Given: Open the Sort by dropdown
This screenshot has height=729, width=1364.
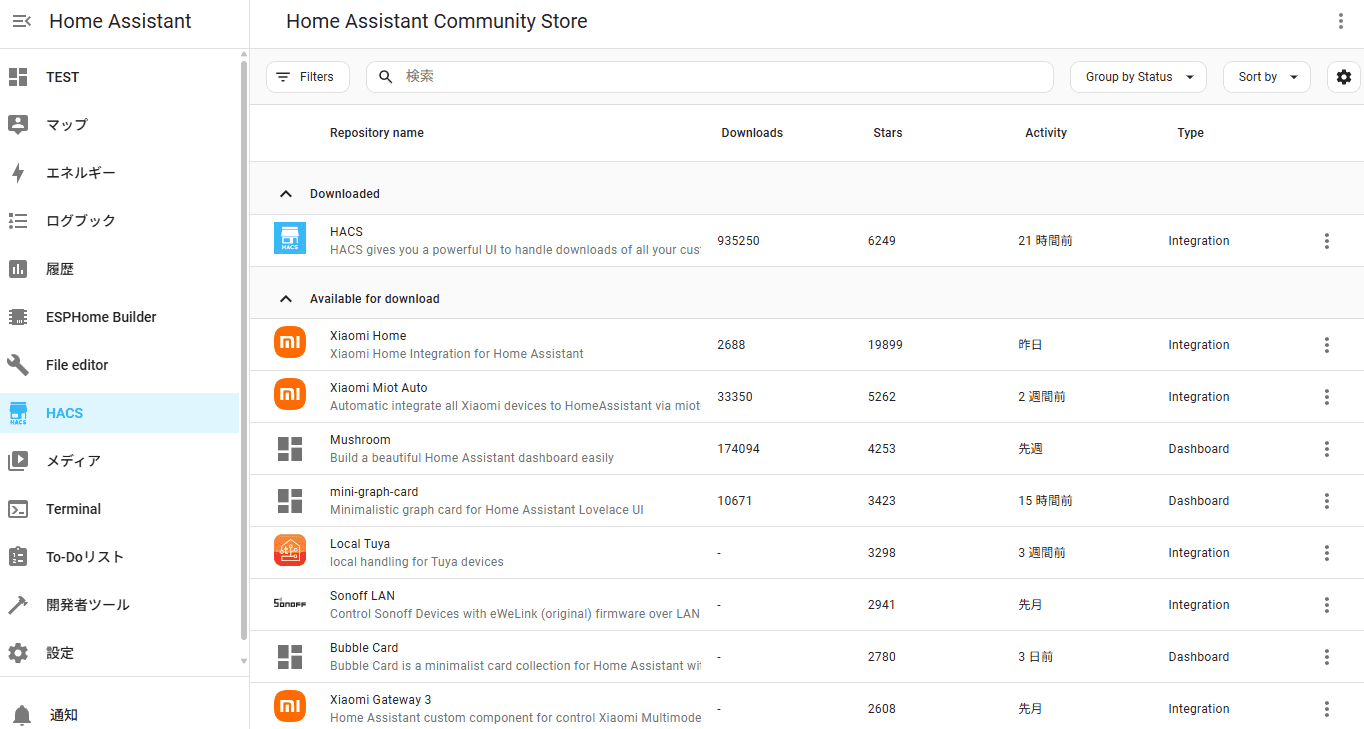Looking at the screenshot, I should [x=1266, y=77].
